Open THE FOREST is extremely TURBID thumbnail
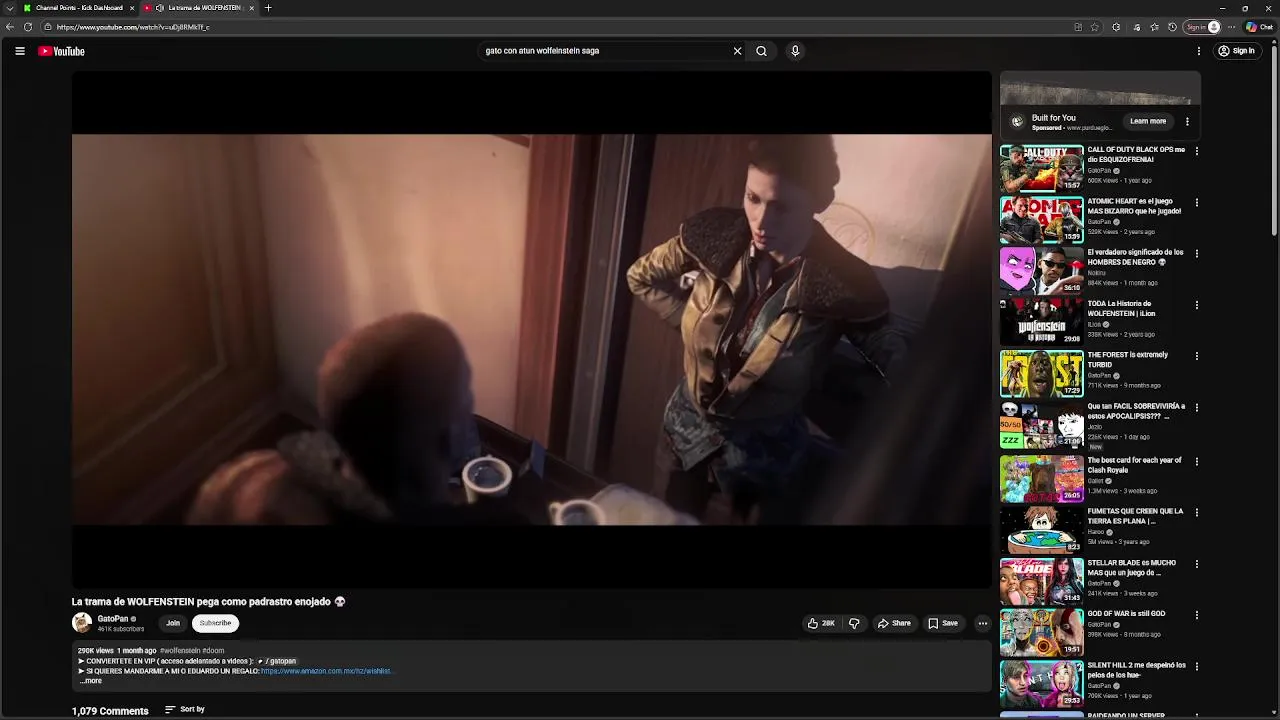Screen dimensions: 1280x720 [1042, 373]
